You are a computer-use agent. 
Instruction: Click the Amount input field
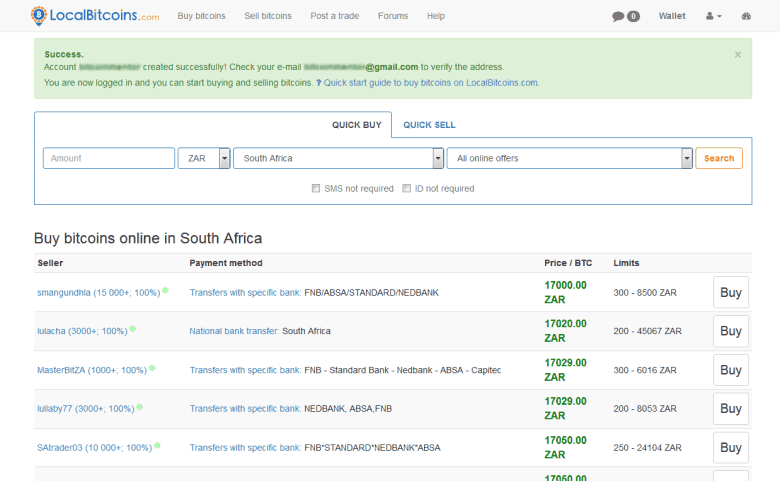pos(108,158)
